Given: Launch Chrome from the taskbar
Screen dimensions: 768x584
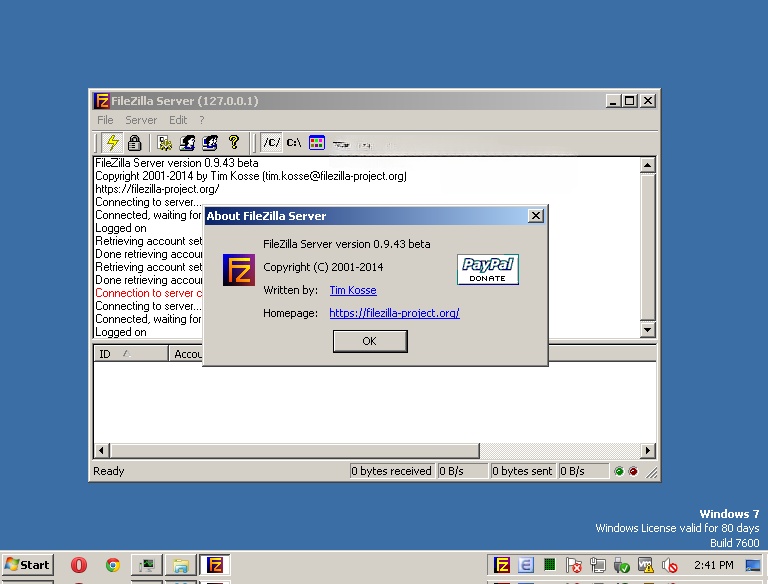Looking at the screenshot, I should (113, 565).
